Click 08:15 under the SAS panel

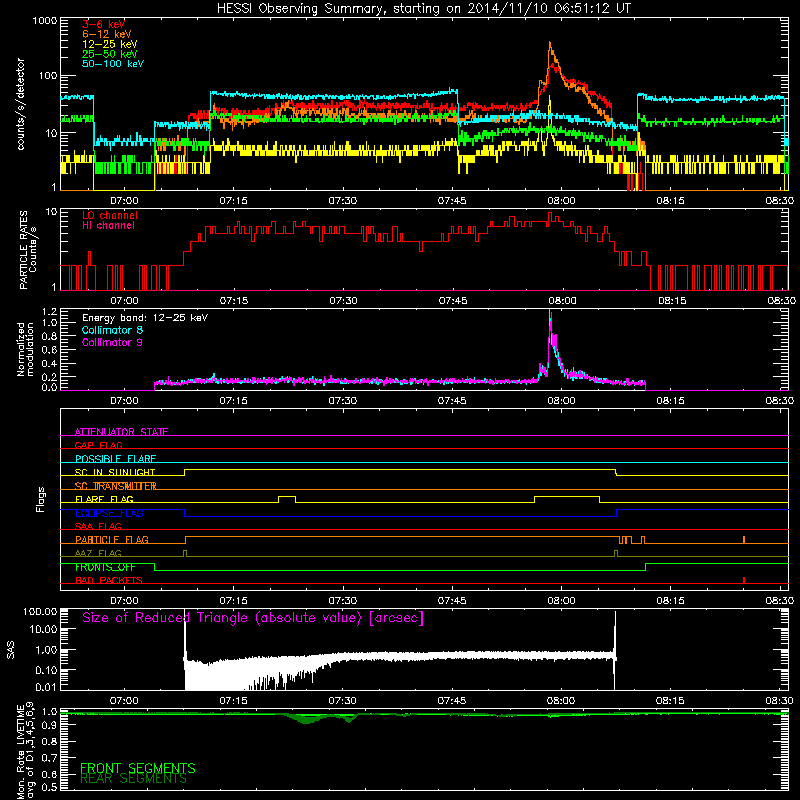click(x=670, y=701)
